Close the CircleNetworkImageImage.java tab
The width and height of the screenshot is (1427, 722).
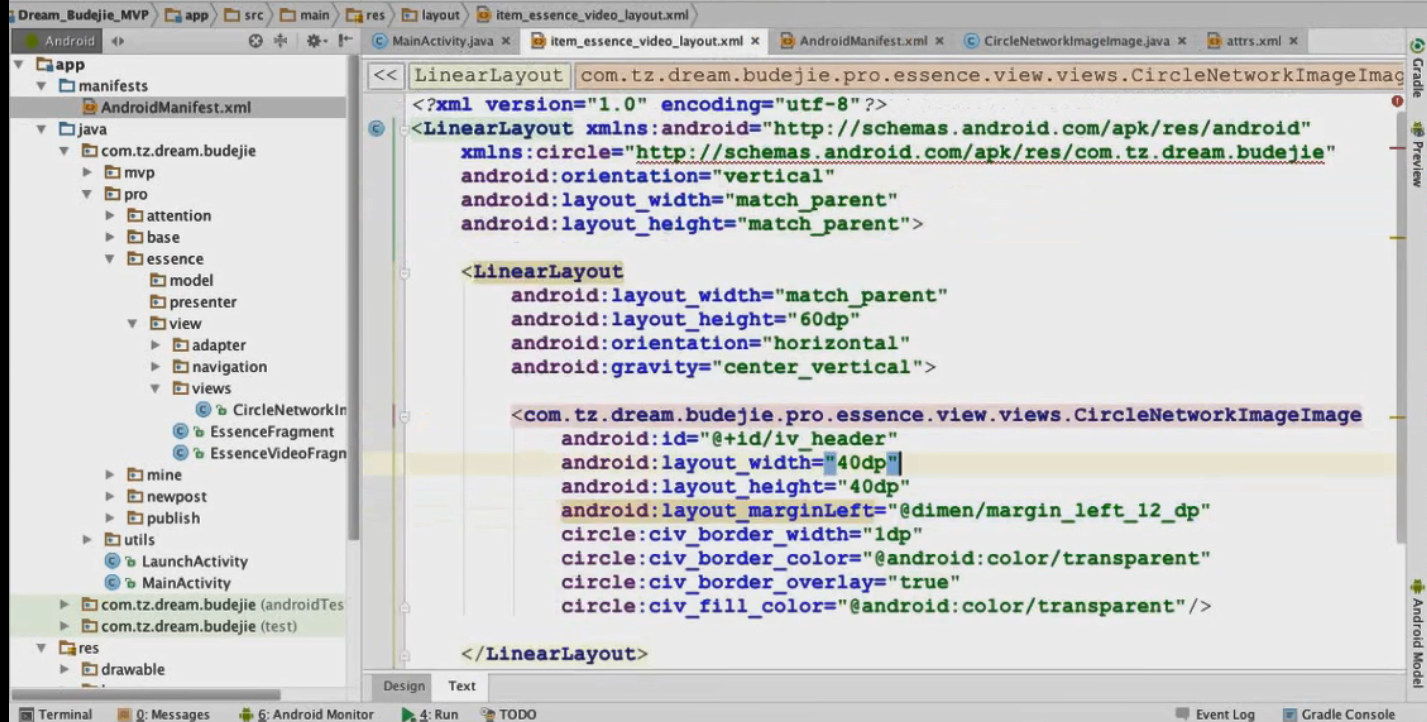pos(1182,41)
